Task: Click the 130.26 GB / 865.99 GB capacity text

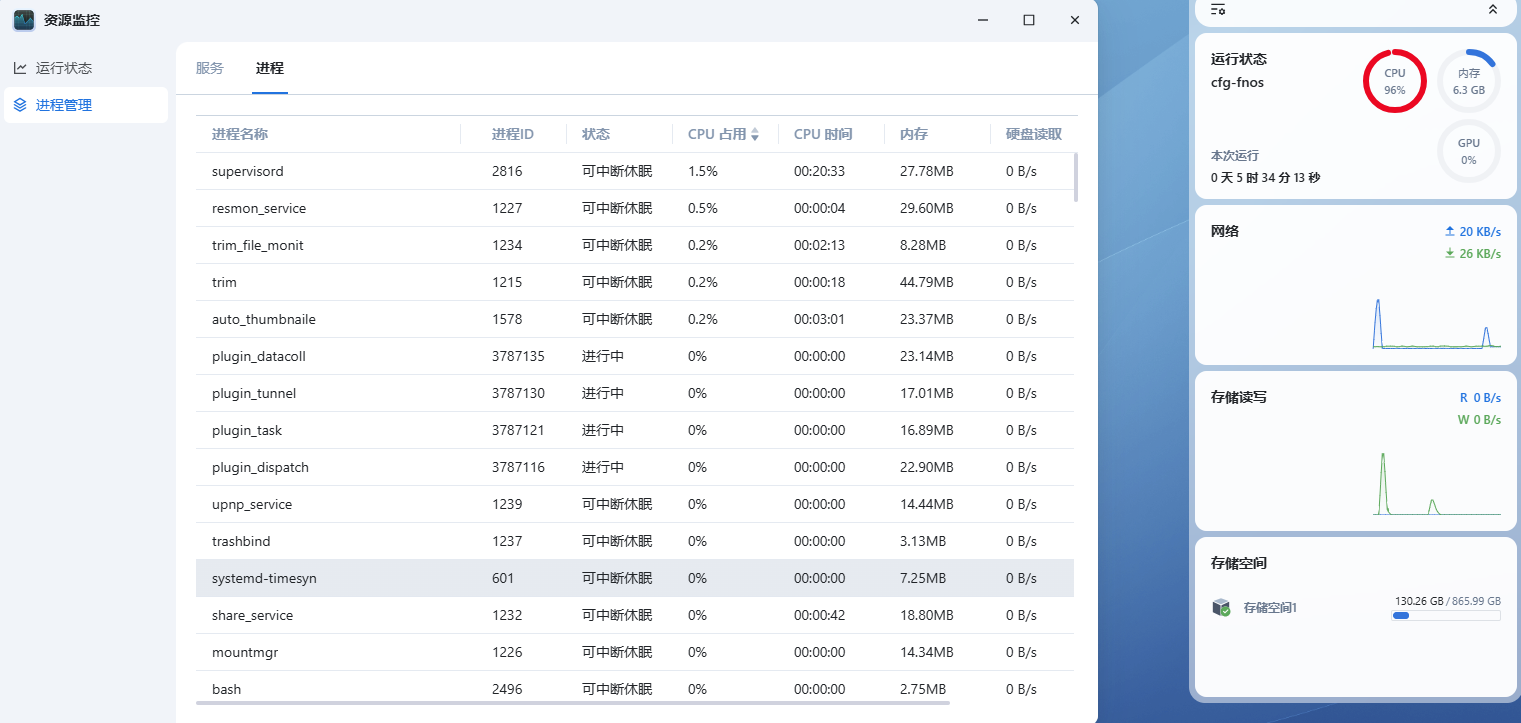Action: coord(1448,601)
